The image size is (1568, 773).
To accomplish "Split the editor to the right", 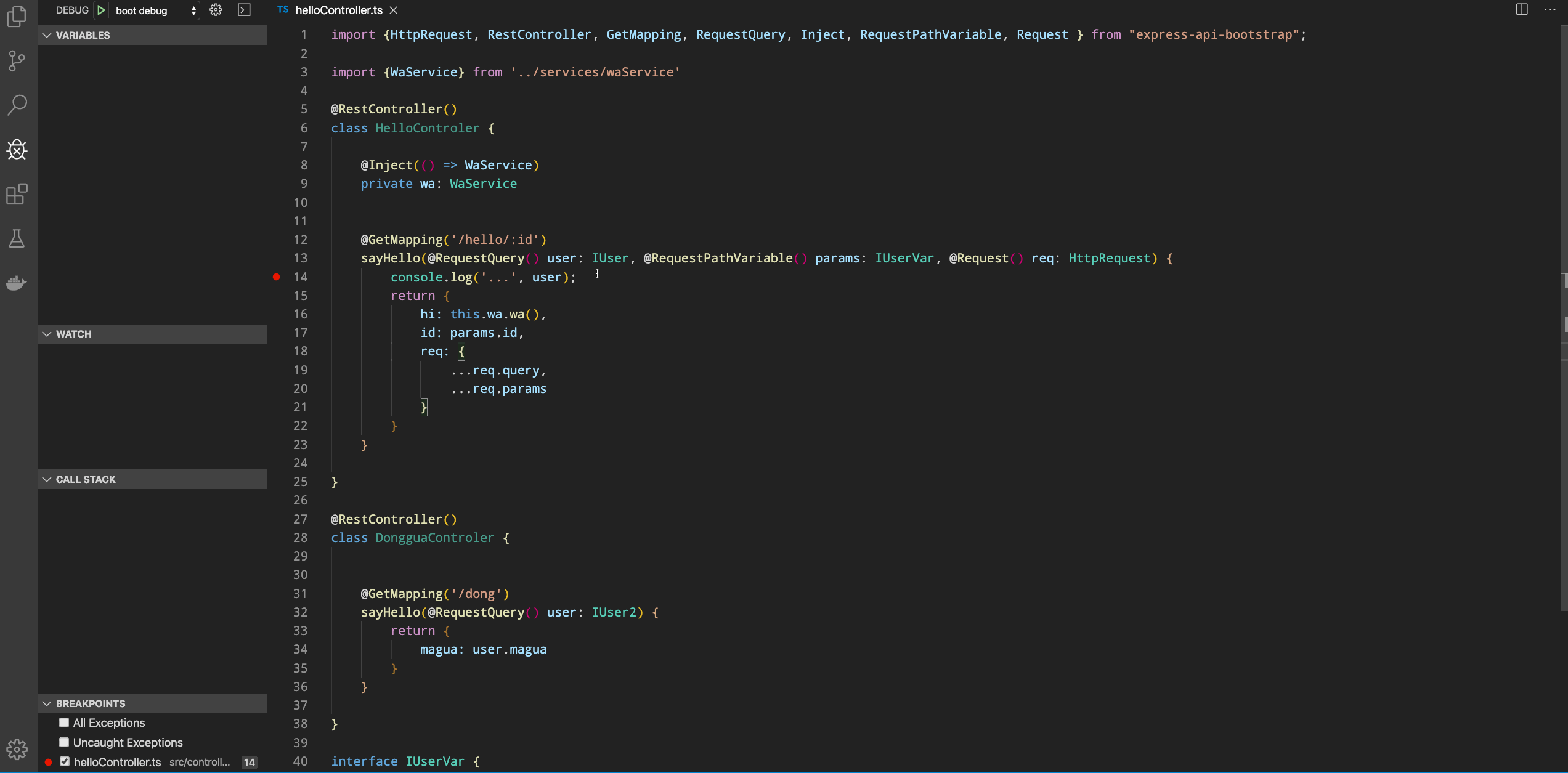I will point(1522,9).
